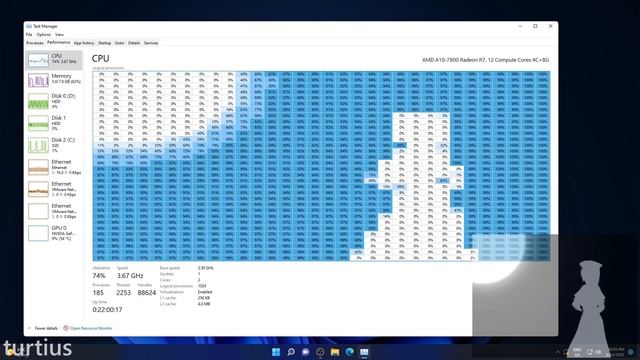
Task: Open the Memory performance graph
Action: coord(54,80)
